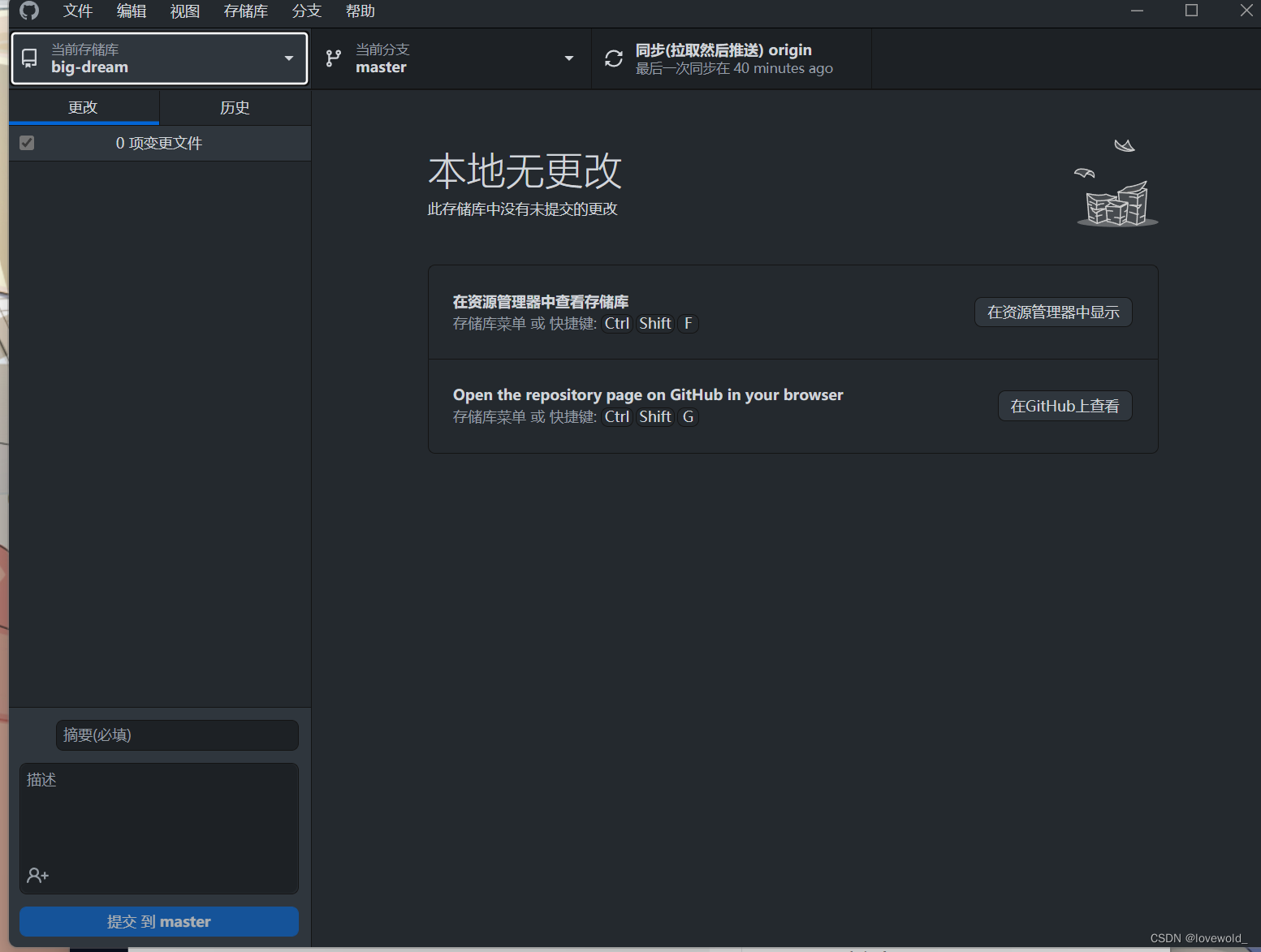
Task: Click the 此存储库中没有未提交的更改 text
Action: tap(523, 209)
